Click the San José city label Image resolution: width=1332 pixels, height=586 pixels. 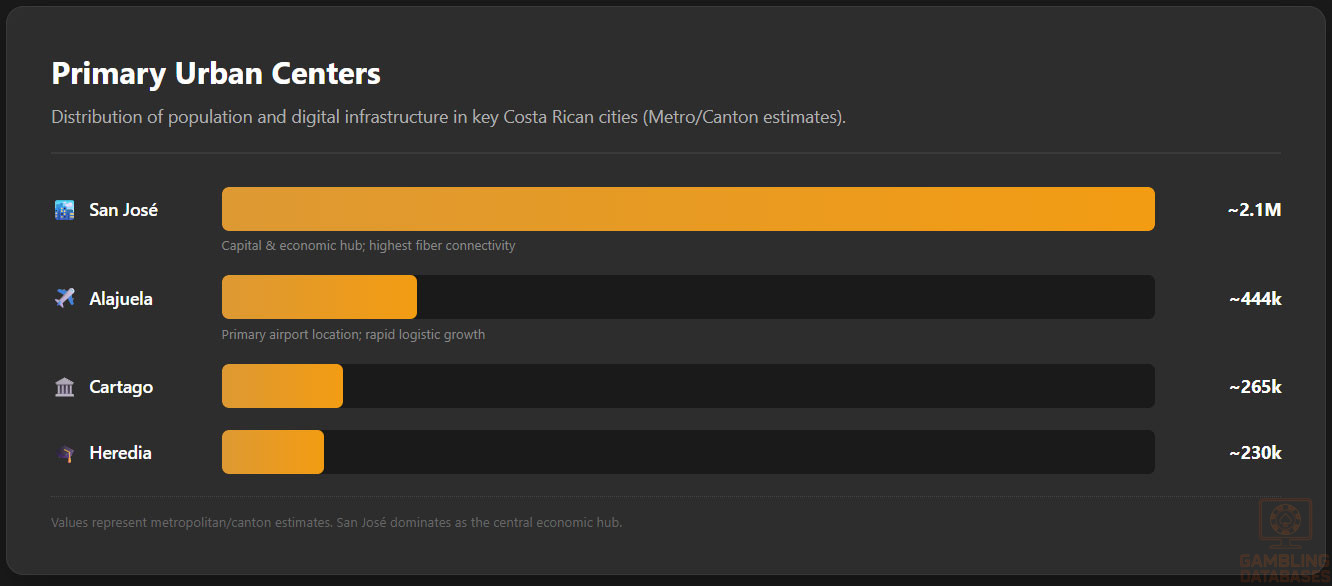click(x=123, y=210)
